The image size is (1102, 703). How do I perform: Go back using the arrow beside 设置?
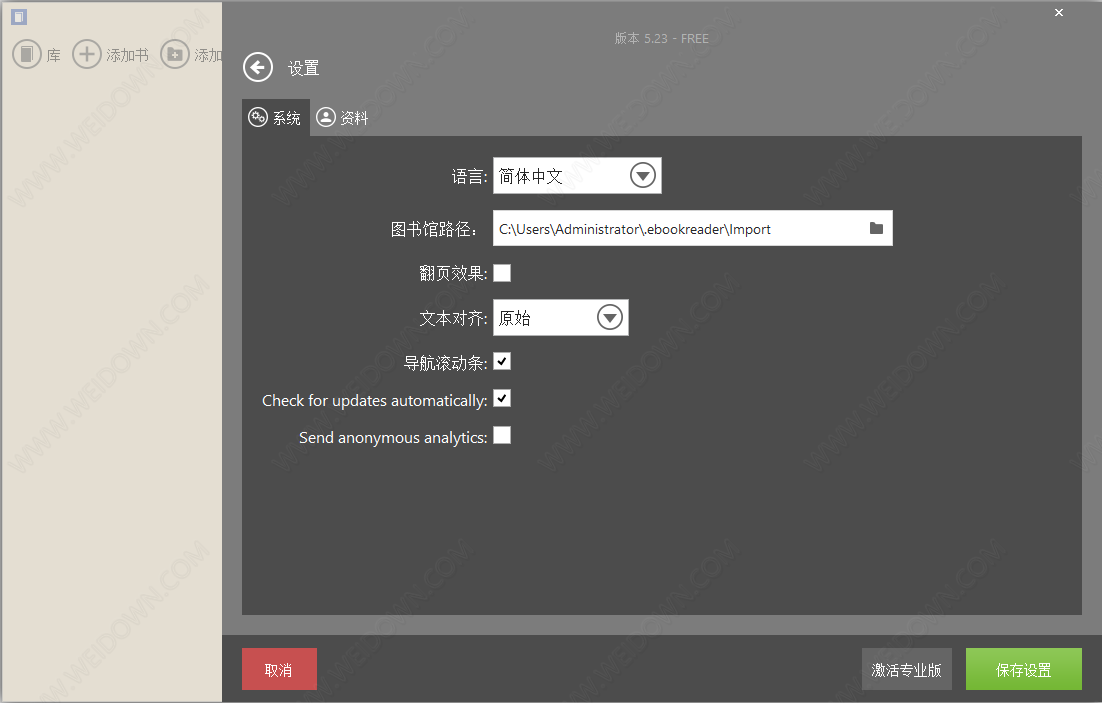click(258, 67)
